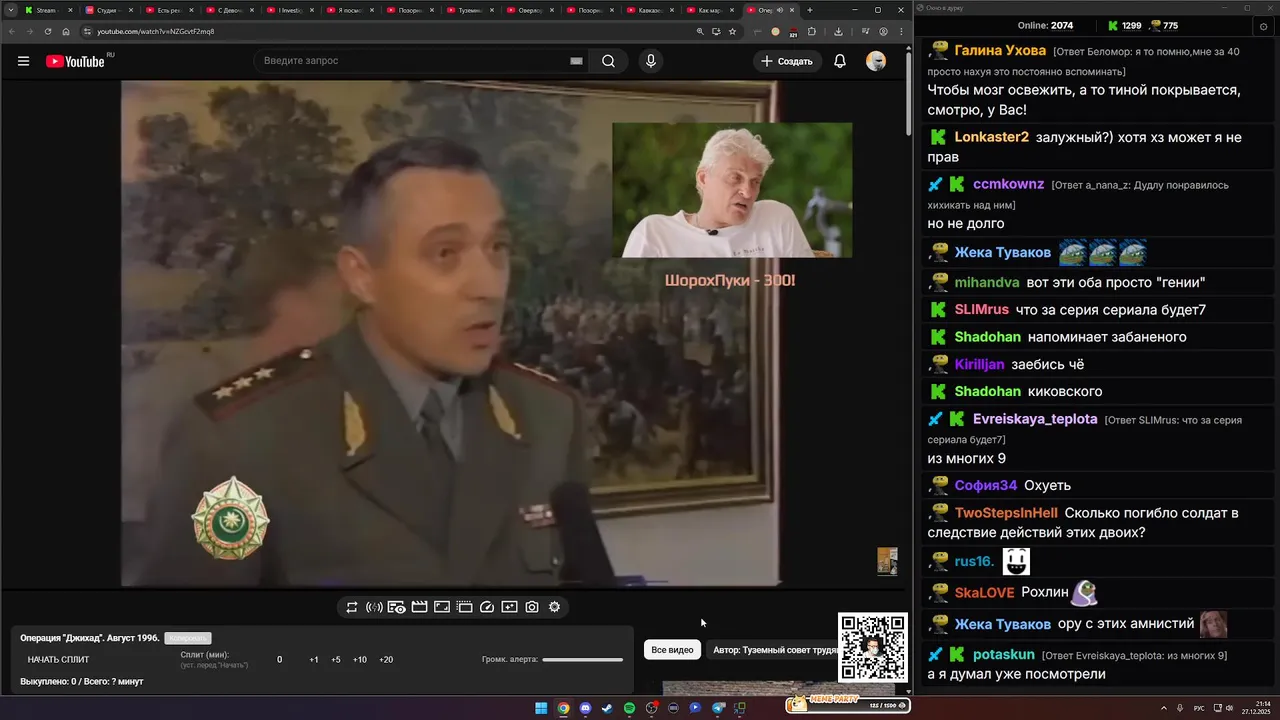Open the YouTube account avatar menu
The width and height of the screenshot is (1280, 720).
[x=876, y=61]
